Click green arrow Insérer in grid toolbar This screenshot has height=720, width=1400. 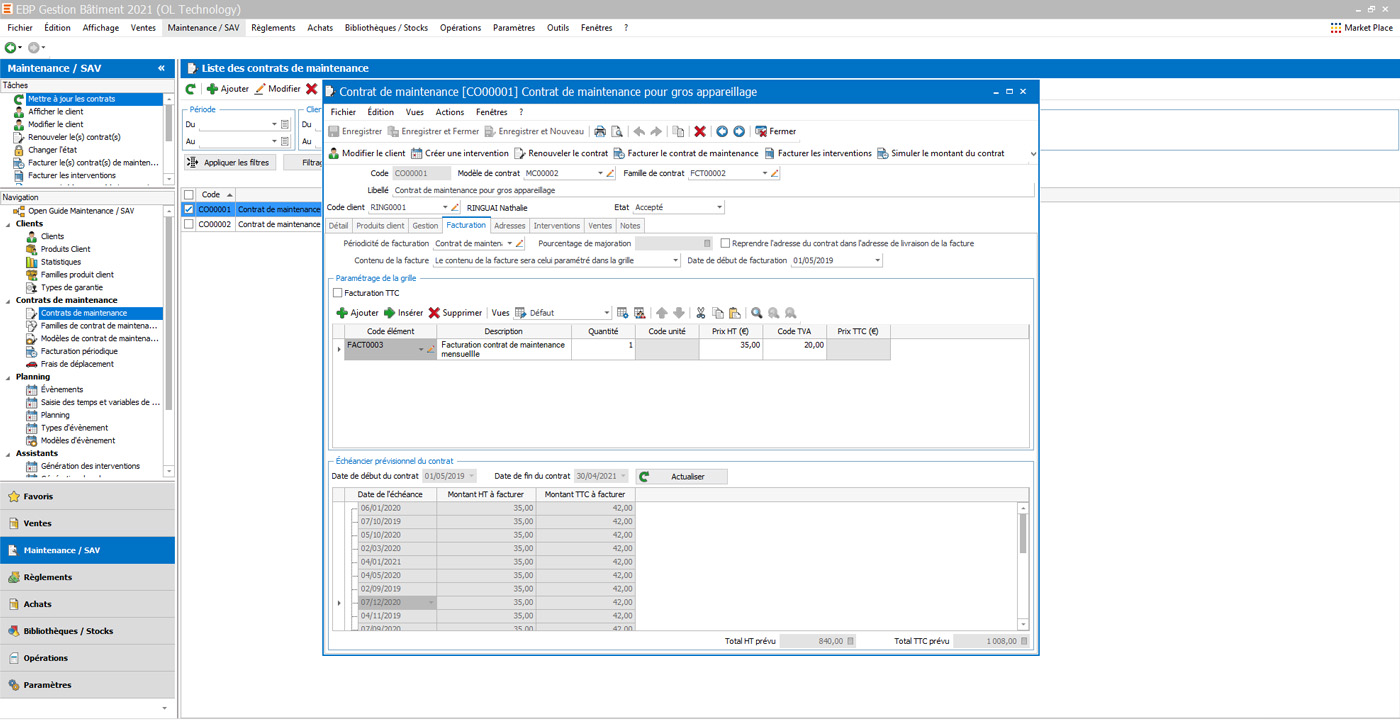point(403,313)
